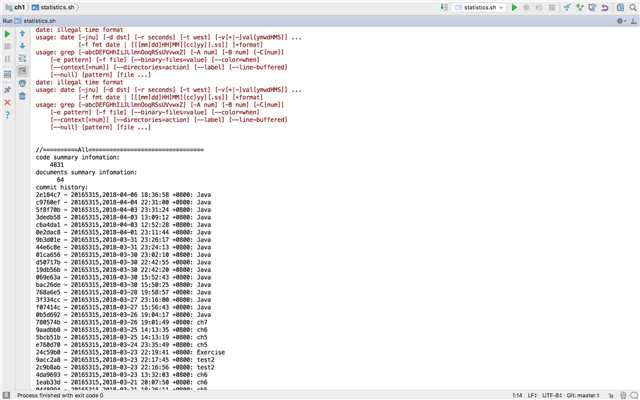Image resolution: width=640 pixels, height=400 pixels.
Task: Toggle read-only lock icon in status bar
Action: (x=611, y=395)
